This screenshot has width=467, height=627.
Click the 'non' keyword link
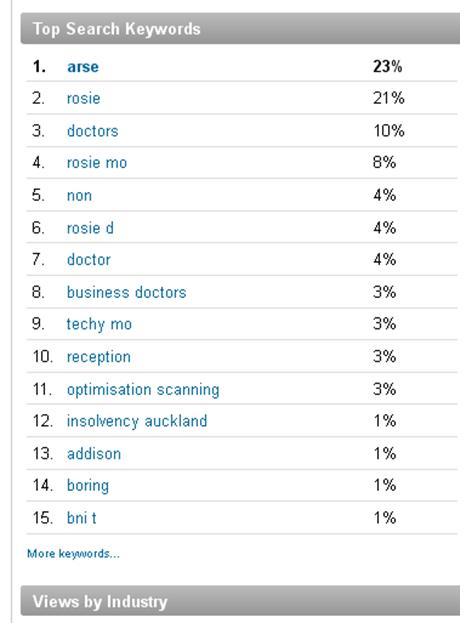(x=79, y=196)
